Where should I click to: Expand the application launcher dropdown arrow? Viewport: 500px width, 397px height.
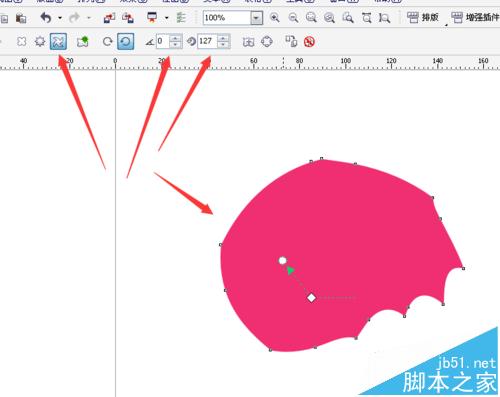click(167, 18)
